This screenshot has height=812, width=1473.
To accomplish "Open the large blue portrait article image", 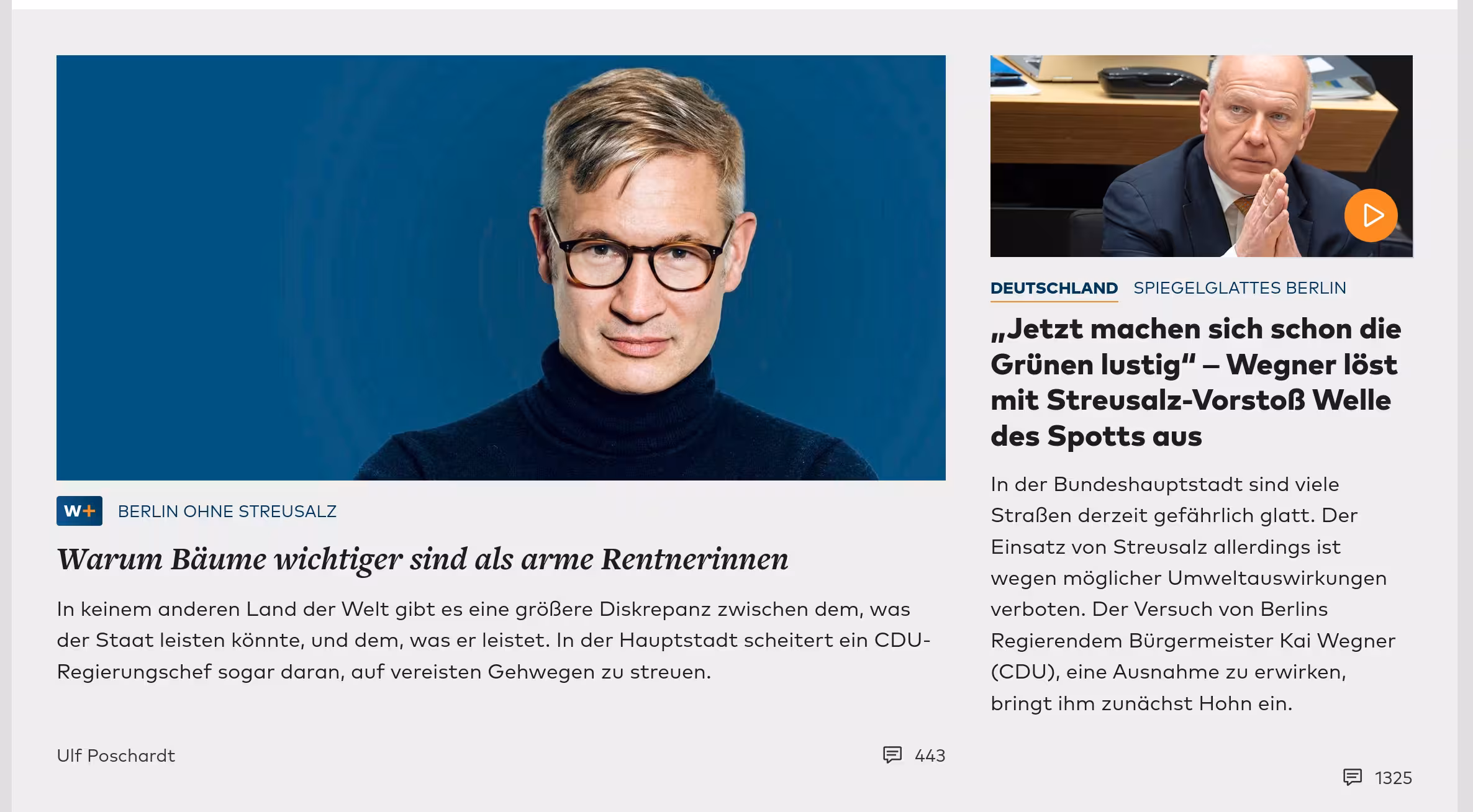I will point(501,268).
